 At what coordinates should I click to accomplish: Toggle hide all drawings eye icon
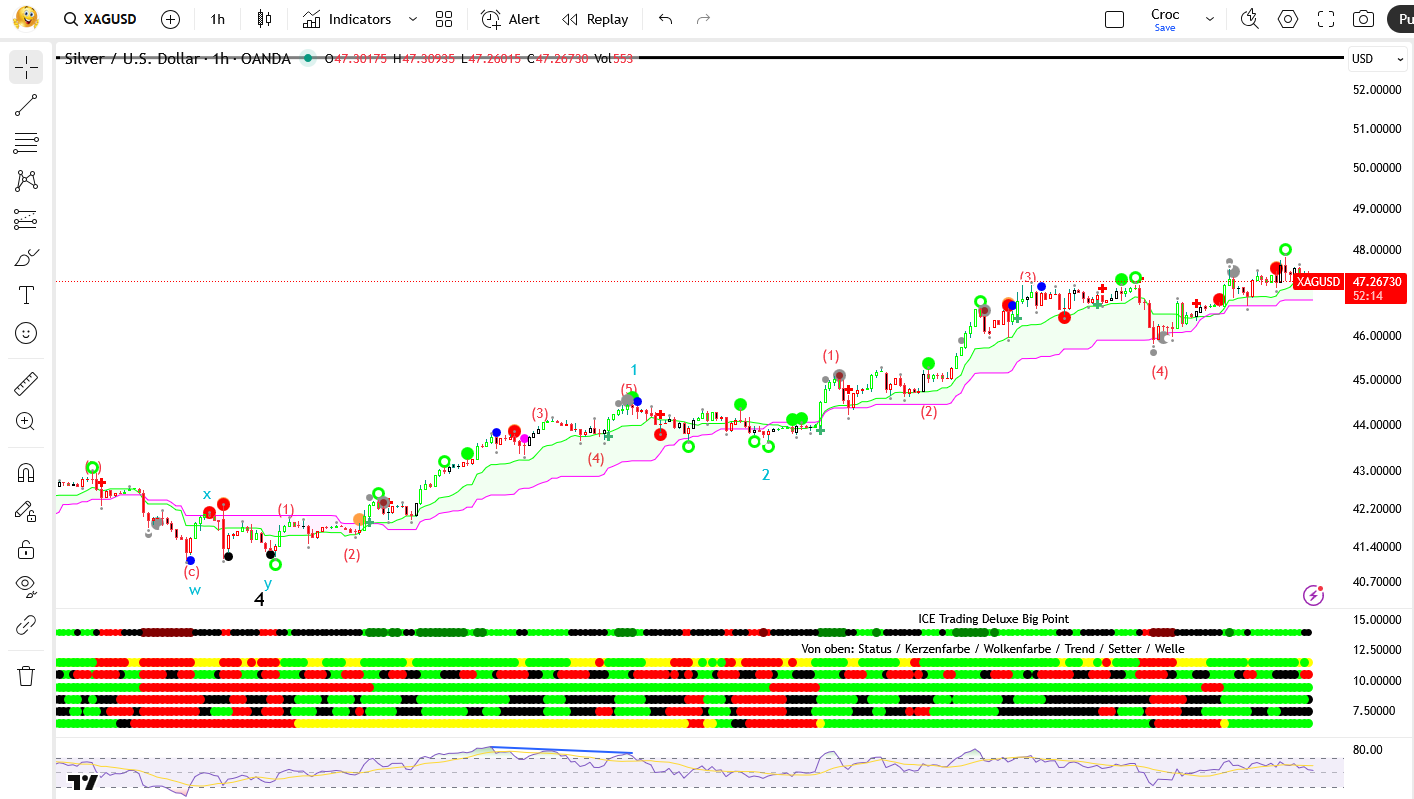(x=26, y=585)
